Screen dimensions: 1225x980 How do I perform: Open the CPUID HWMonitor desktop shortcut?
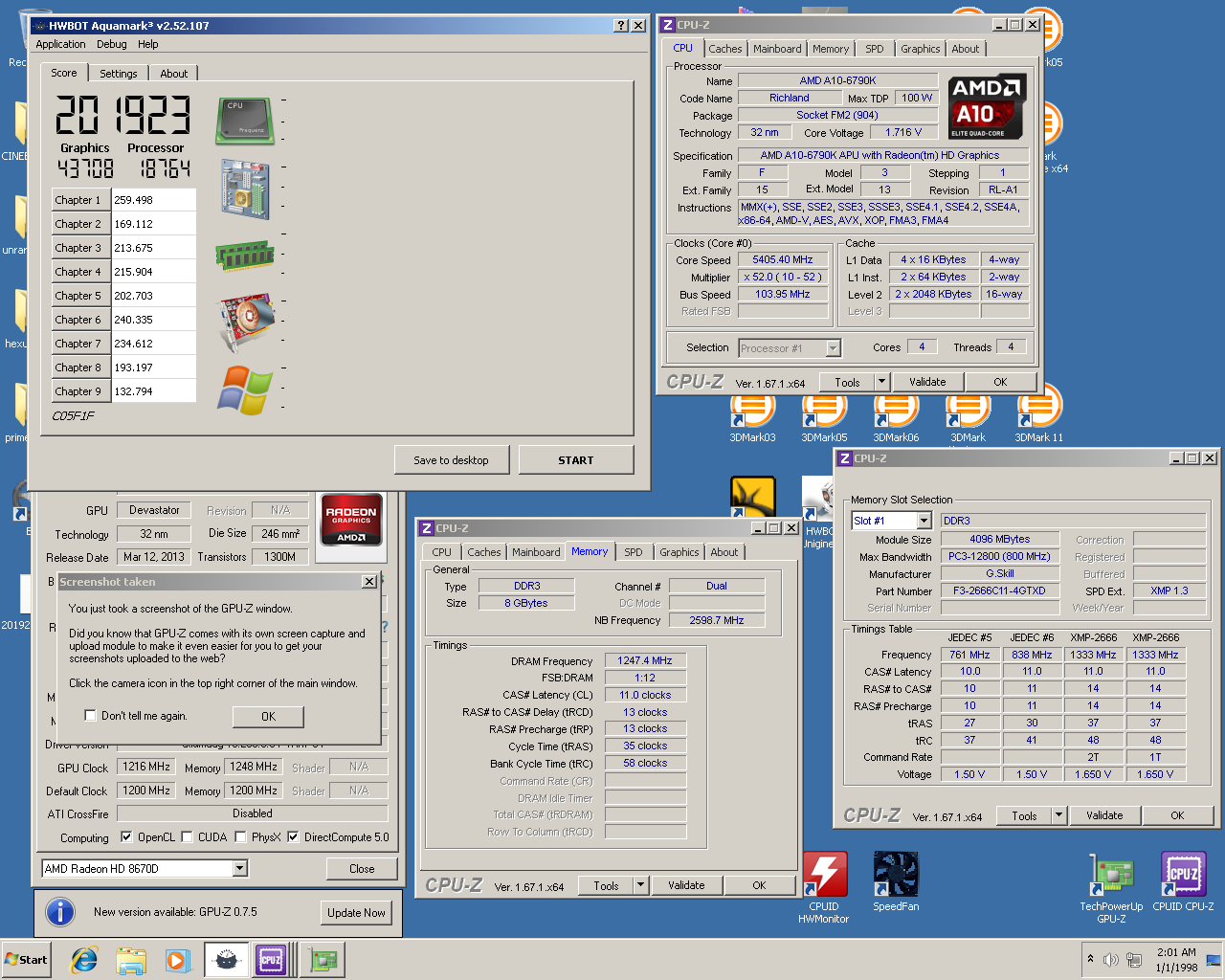[824, 887]
